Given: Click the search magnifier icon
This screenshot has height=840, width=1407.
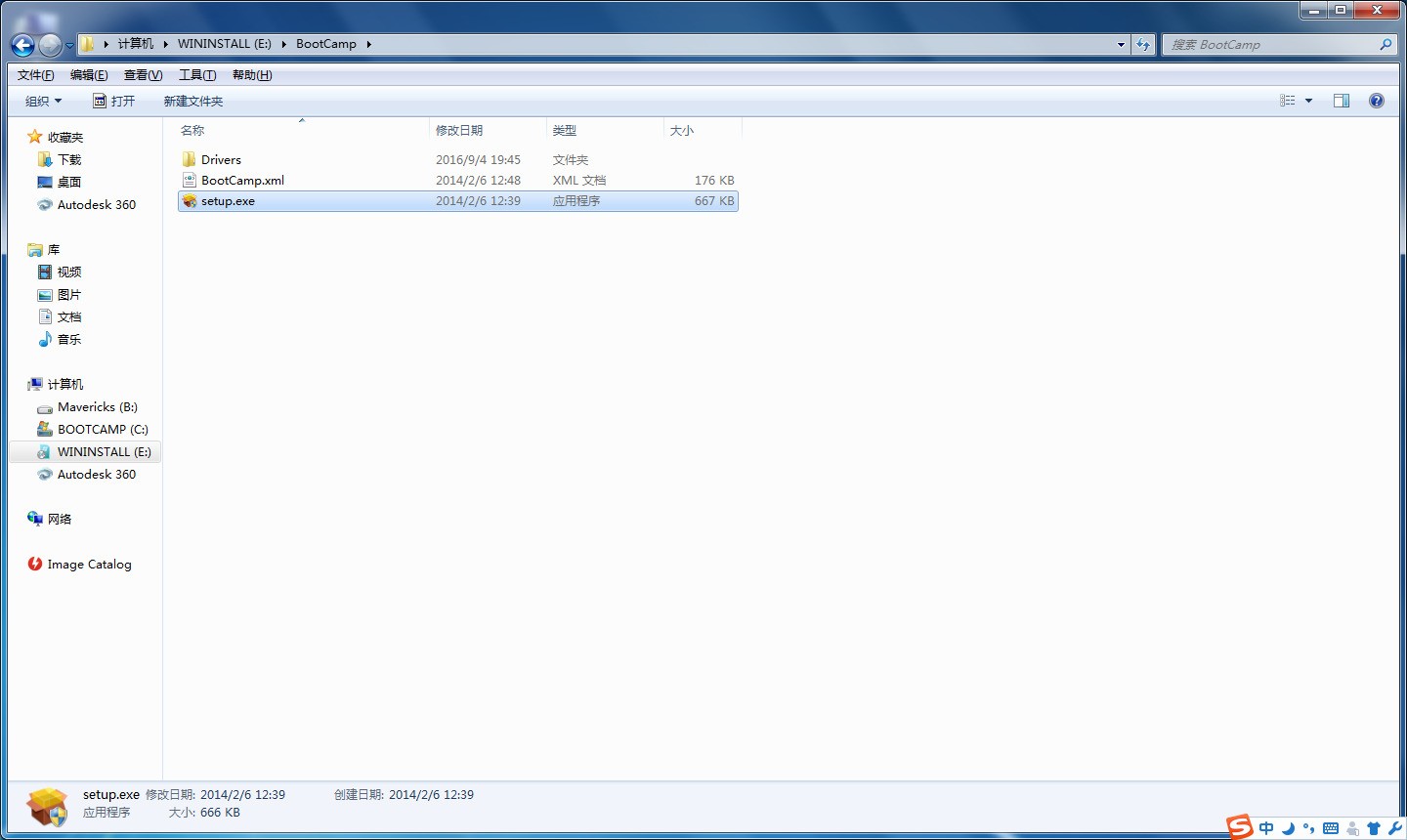Looking at the screenshot, I should 1386,44.
